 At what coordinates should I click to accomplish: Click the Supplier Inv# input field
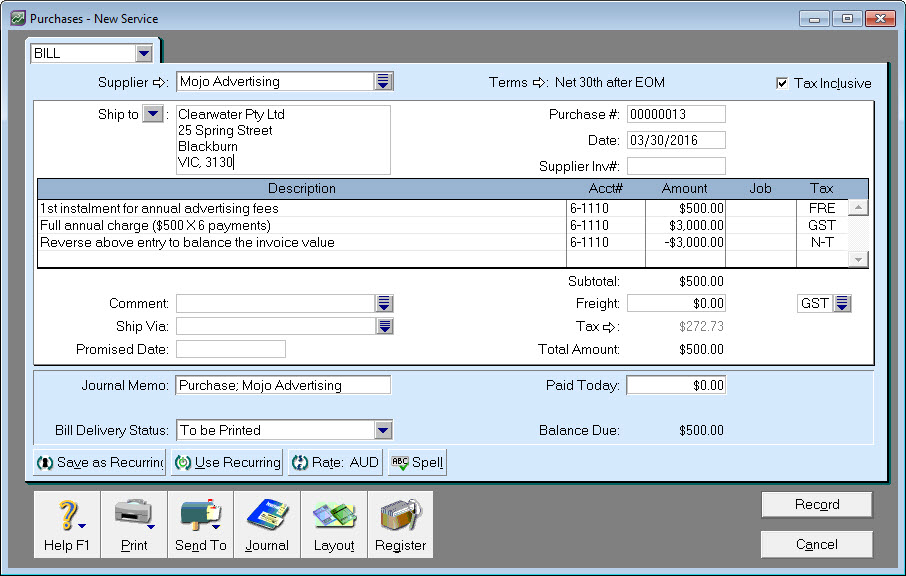coord(676,166)
